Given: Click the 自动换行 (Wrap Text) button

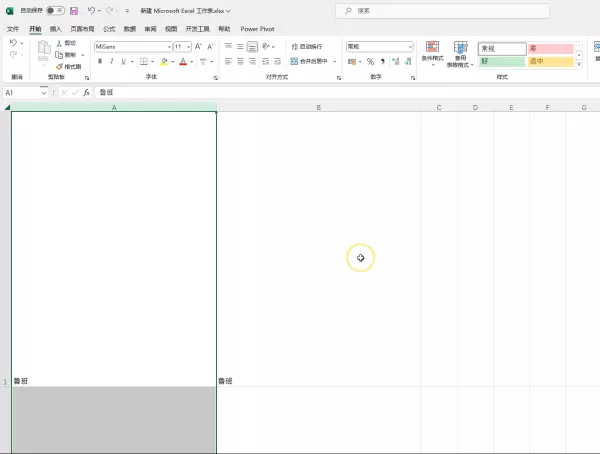Looking at the screenshot, I should click(x=307, y=47).
